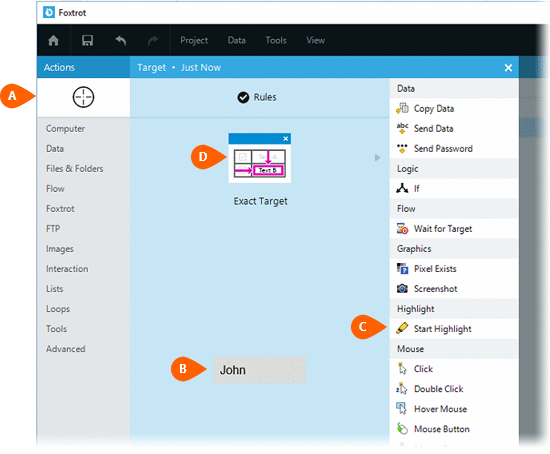Select the Advanced actions category
Screen dimensions: 550x454
(66, 349)
